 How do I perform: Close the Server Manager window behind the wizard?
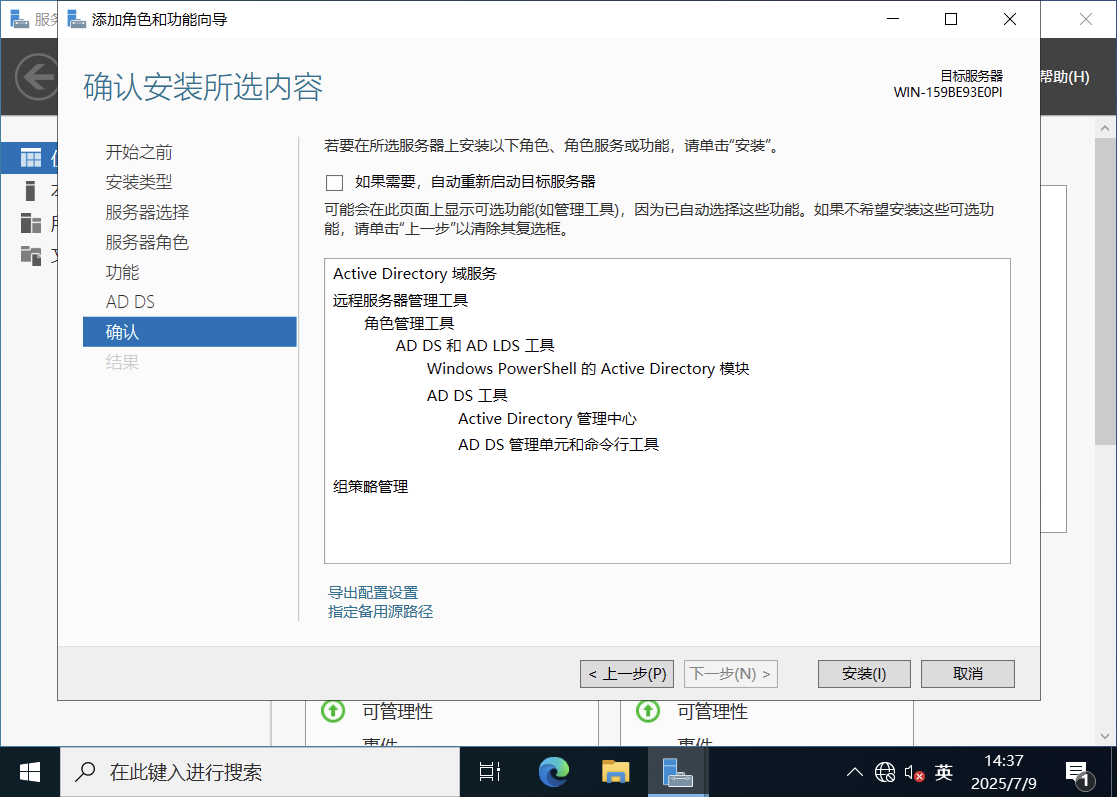(1086, 19)
